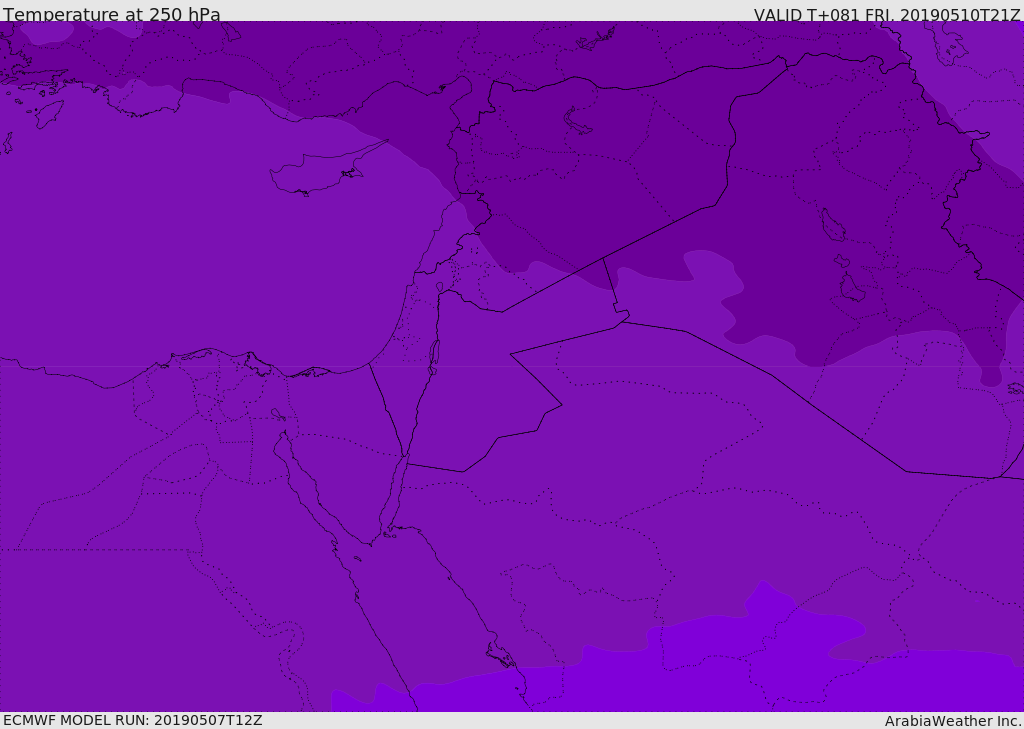Click the 'VALID T+081 FRI. 20190510T21Z' label
The width and height of the screenshot is (1024, 729).
(886, 14)
